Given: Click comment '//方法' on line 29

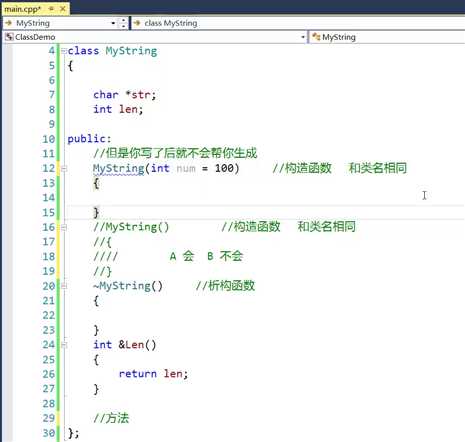Looking at the screenshot, I should click(111, 418).
